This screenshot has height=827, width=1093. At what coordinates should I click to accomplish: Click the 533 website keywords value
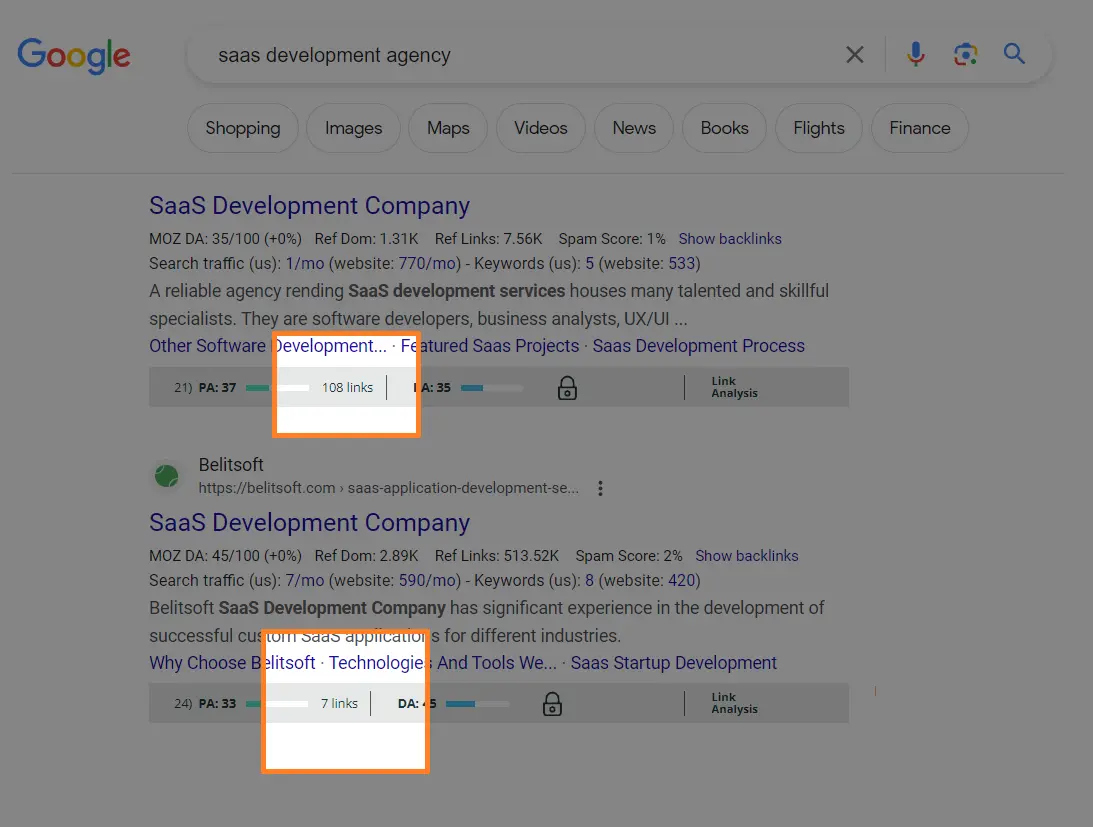click(x=682, y=264)
